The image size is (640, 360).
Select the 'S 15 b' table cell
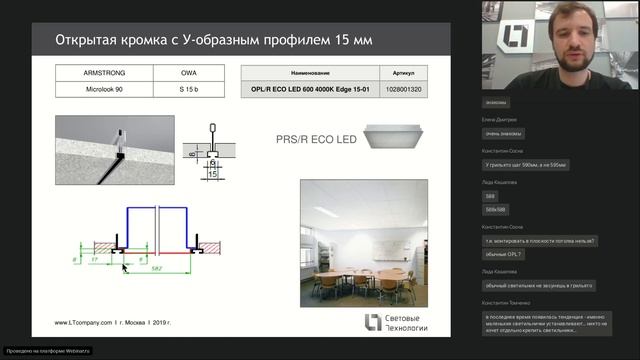click(189, 89)
